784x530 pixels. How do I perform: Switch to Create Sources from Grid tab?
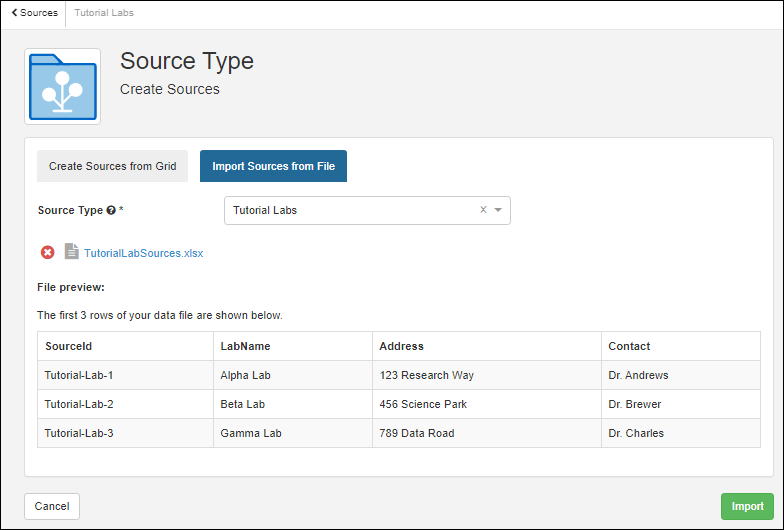coord(112,166)
